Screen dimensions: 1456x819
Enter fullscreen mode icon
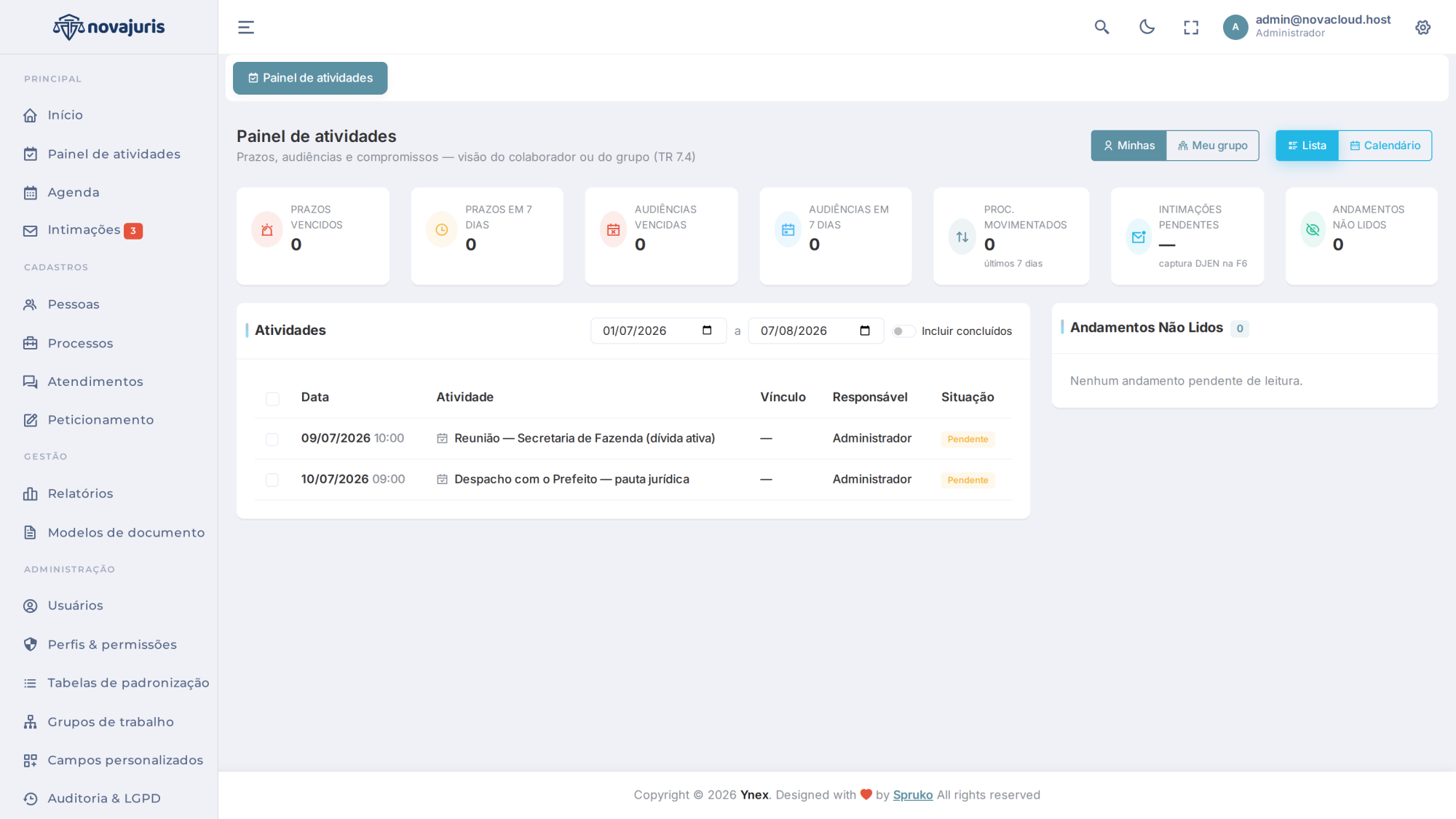(1191, 28)
